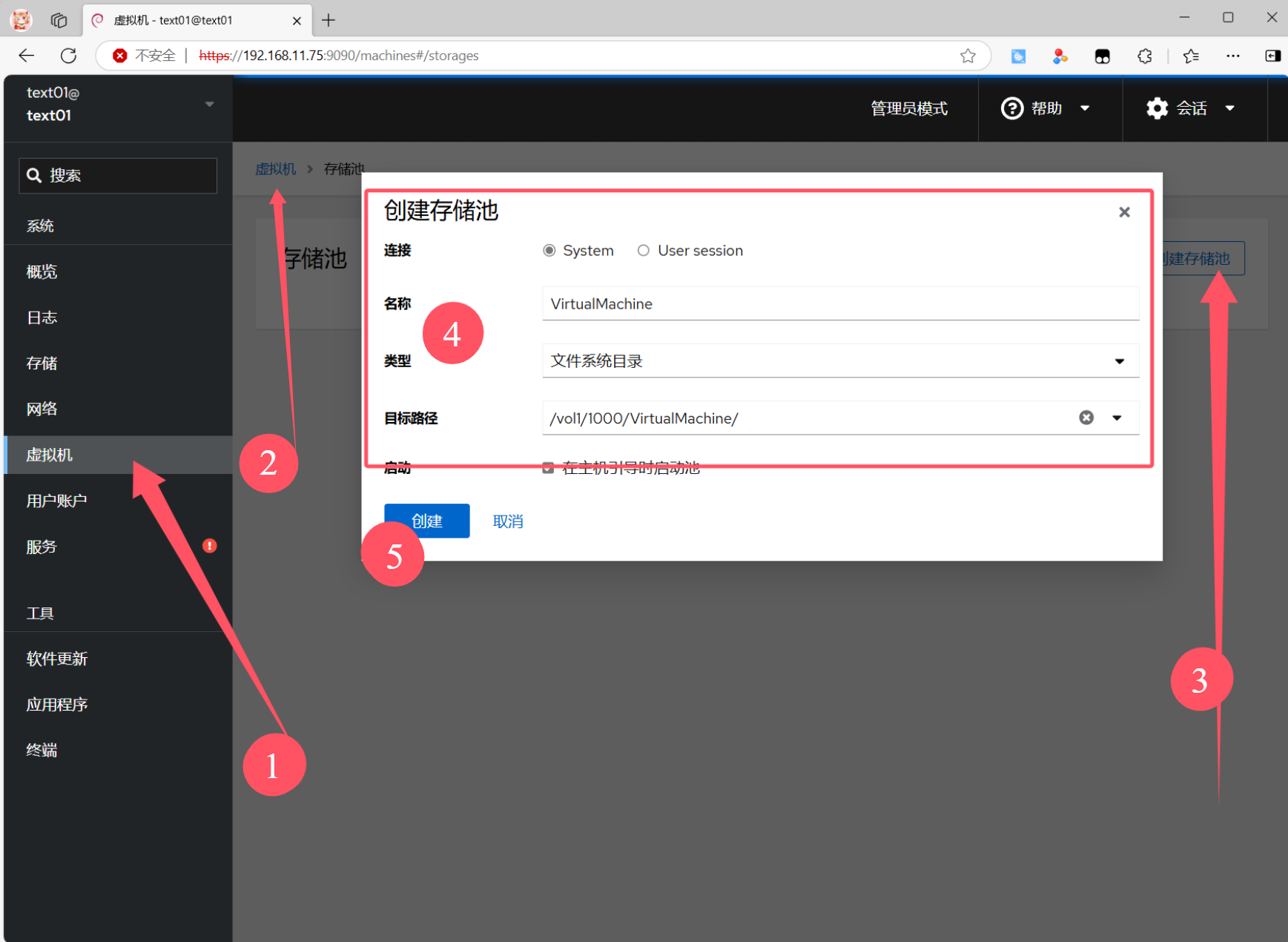Open the 帮助 help dropdown menu

tap(1046, 108)
